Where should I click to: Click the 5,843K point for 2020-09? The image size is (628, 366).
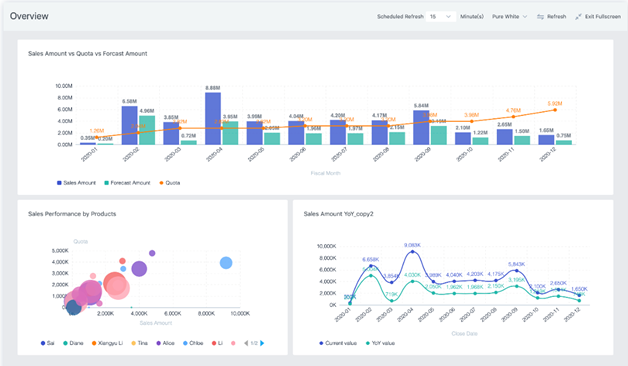(517, 271)
